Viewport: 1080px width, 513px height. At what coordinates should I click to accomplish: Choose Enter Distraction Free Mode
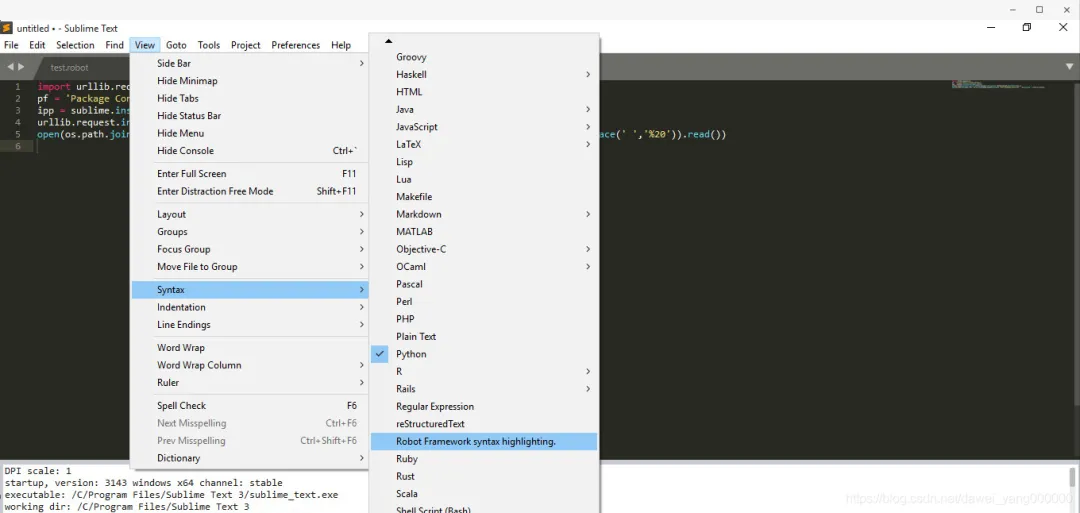[250, 191]
